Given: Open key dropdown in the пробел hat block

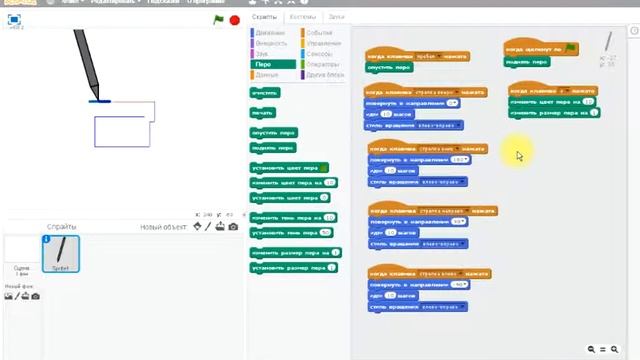Looking at the screenshot, I should pos(429,56).
